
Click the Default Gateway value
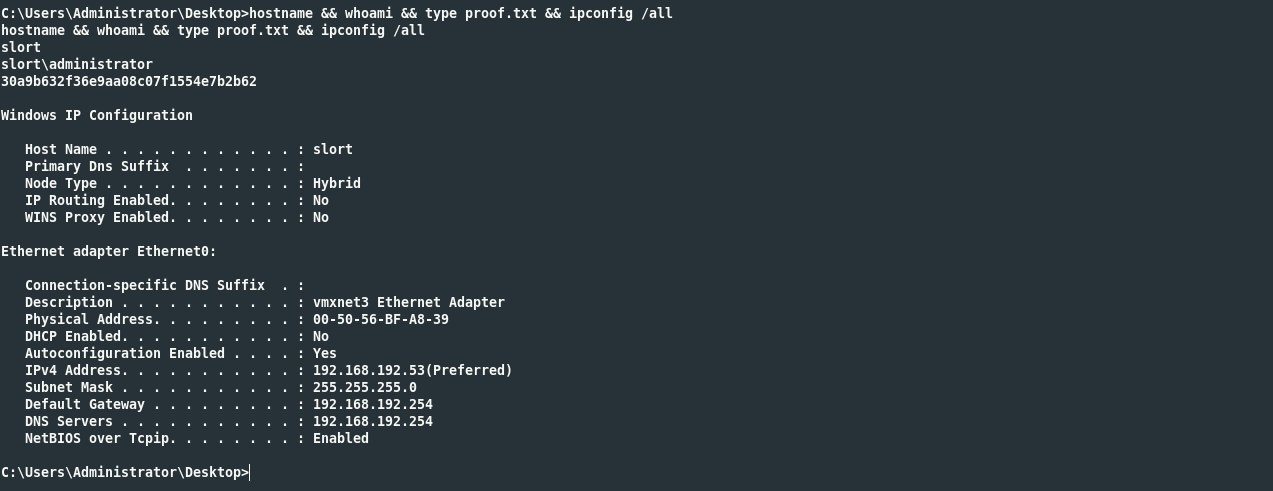(372, 404)
